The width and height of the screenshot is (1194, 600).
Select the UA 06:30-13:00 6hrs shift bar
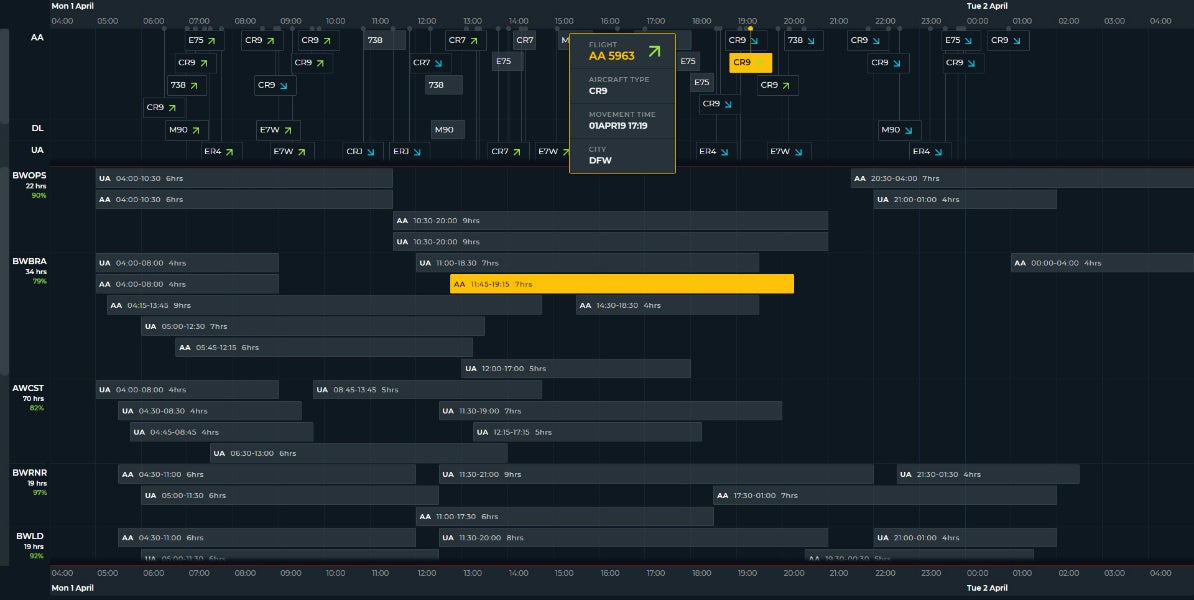coord(358,453)
